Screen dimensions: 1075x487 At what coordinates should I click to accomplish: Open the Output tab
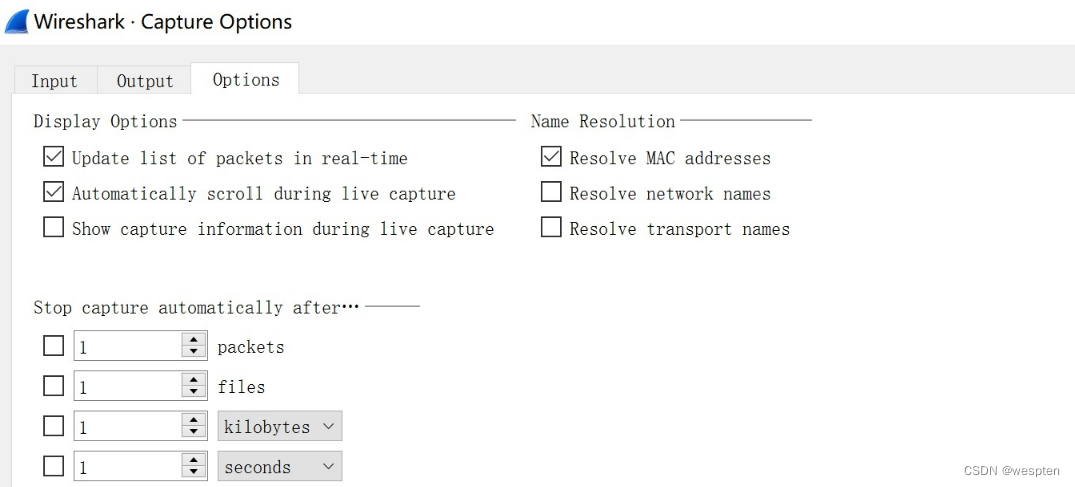tap(144, 81)
